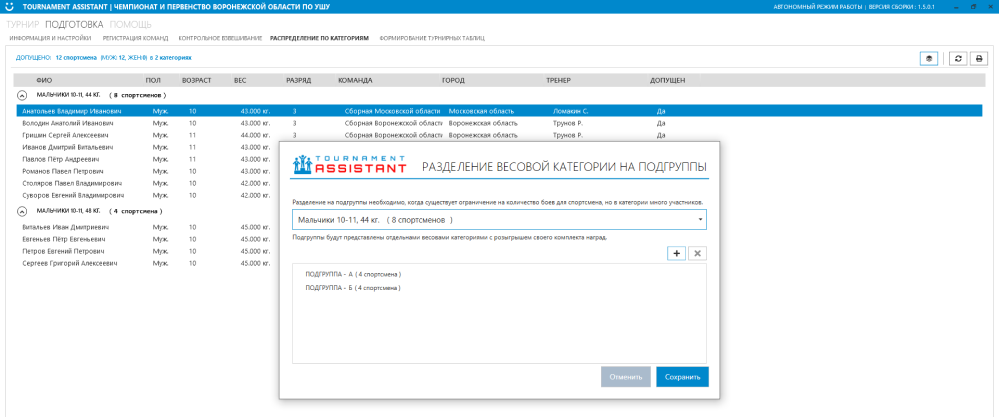Add a new subgroup with plus icon
999x417 pixels.
(677, 254)
